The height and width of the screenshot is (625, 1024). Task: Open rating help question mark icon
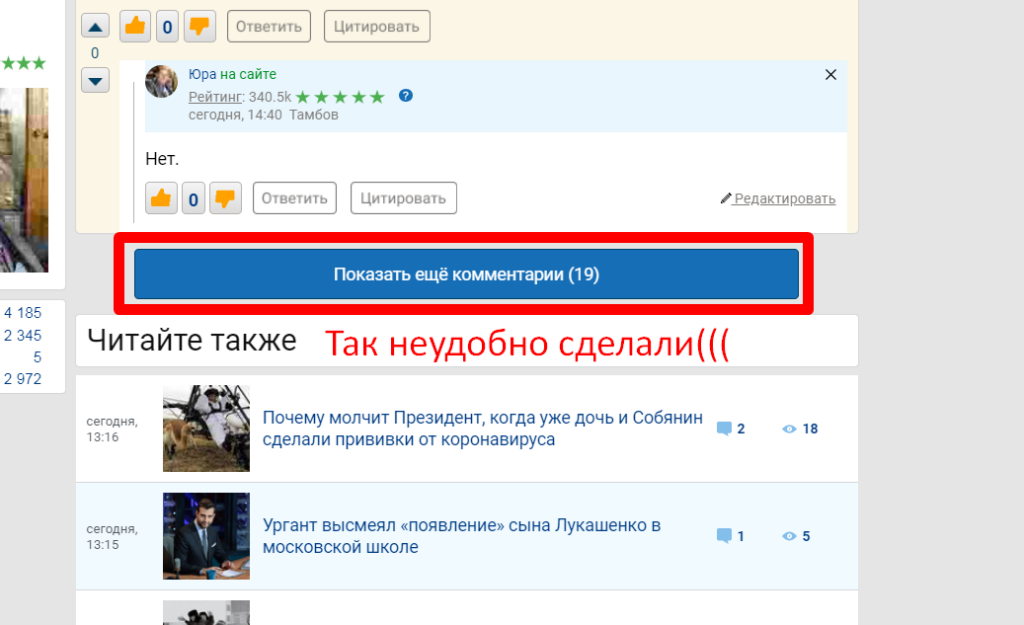point(405,96)
